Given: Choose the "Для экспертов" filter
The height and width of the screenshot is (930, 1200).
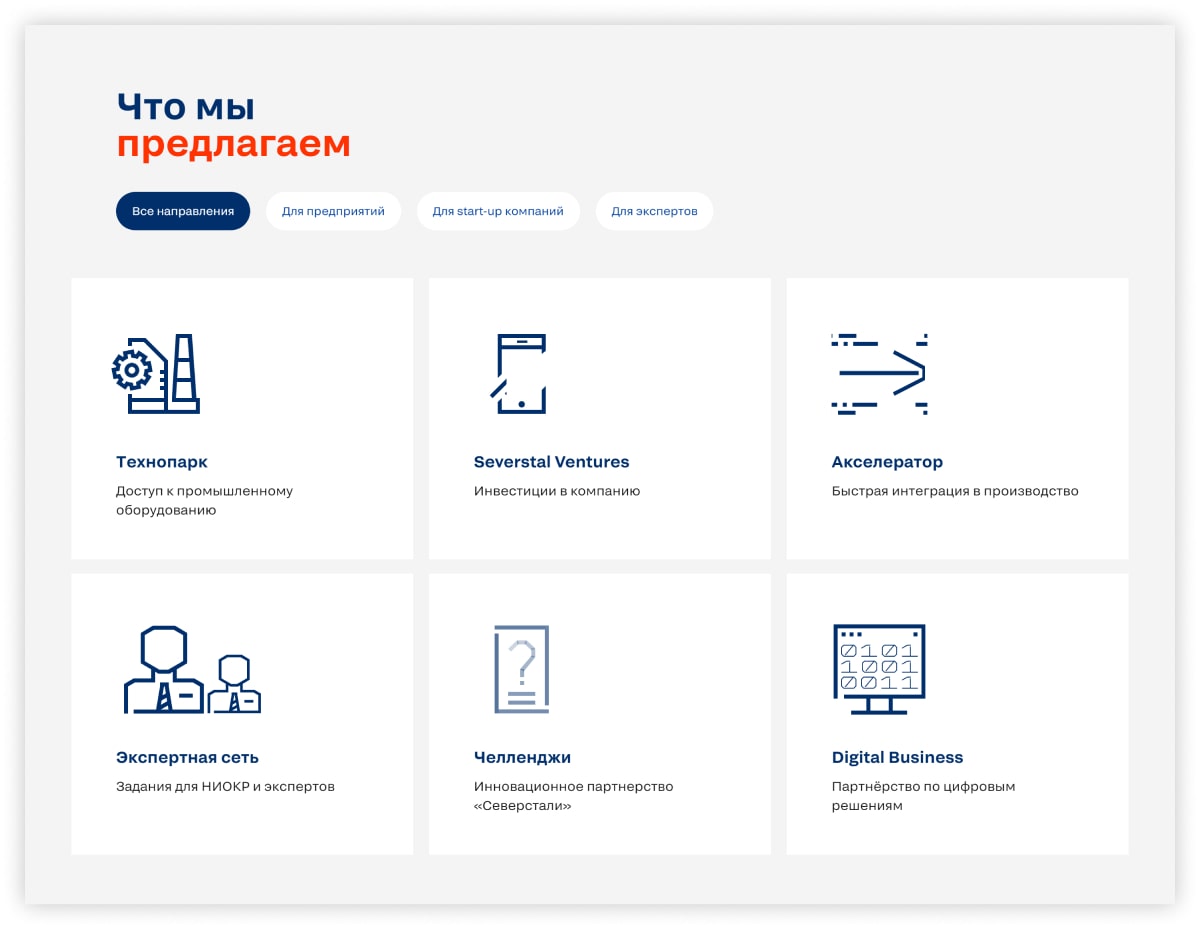Looking at the screenshot, I should [x=654, y=211].
